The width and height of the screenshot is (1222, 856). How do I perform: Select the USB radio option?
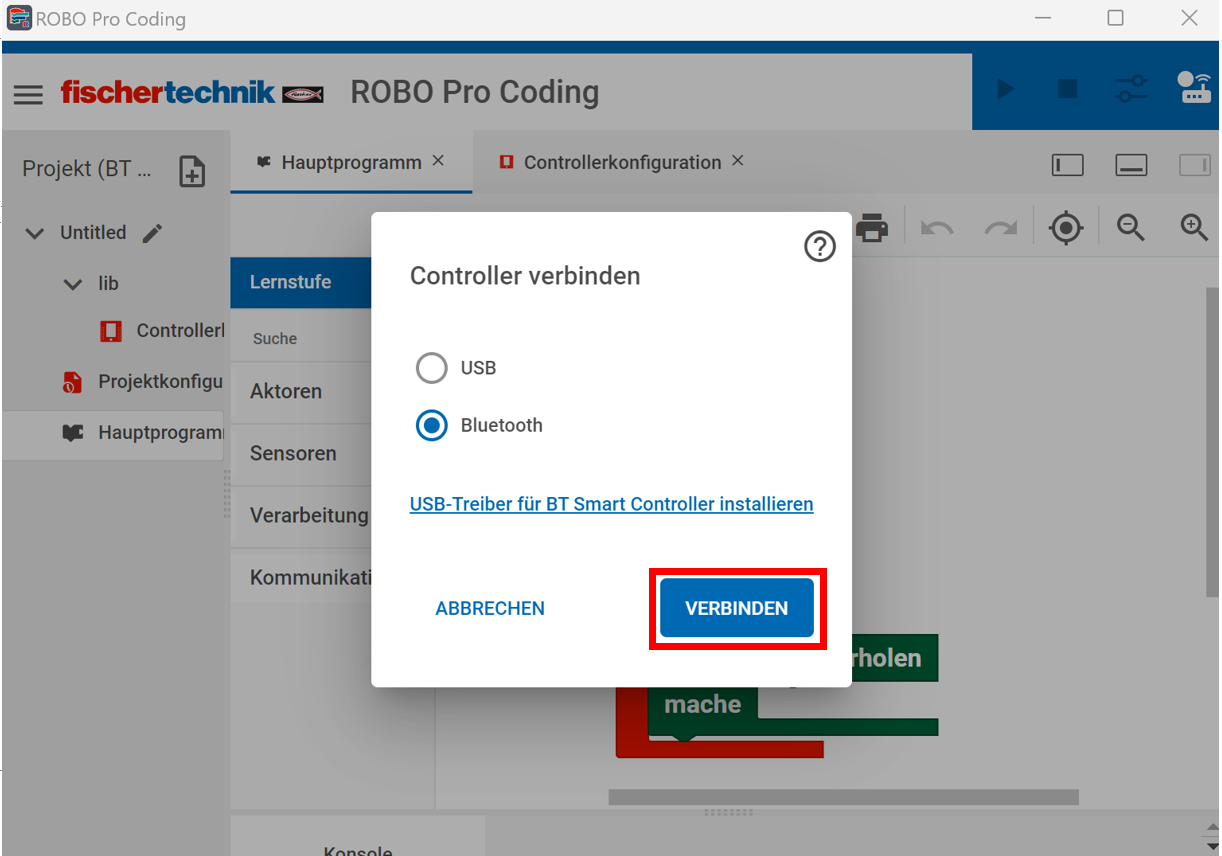tap(432, 368)
